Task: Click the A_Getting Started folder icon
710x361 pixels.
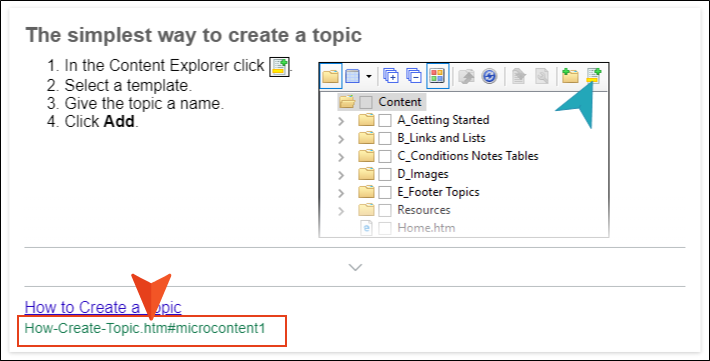Action: (366, 120)
